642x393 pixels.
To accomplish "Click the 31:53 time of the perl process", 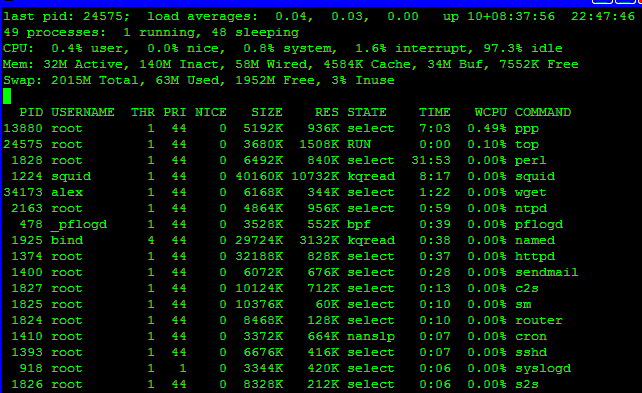I will [x=431, y=160].
